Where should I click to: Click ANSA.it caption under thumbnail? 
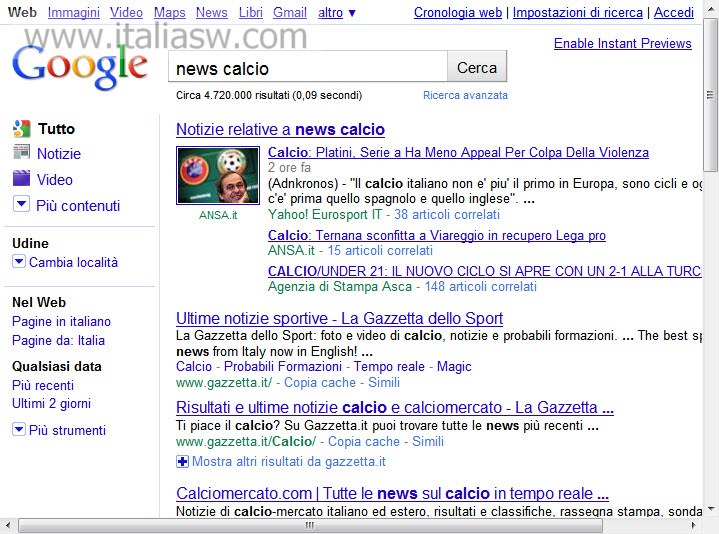[x=218, y=215]
